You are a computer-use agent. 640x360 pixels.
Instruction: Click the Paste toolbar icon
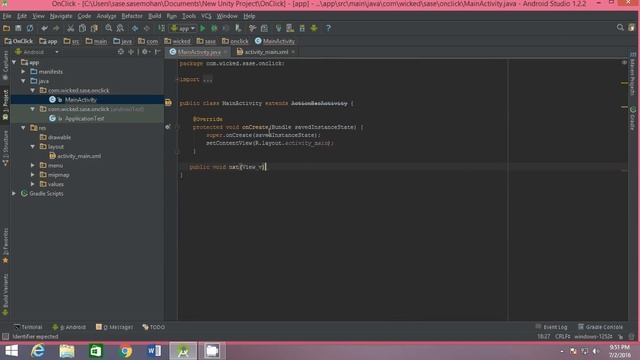coord(94,28)
